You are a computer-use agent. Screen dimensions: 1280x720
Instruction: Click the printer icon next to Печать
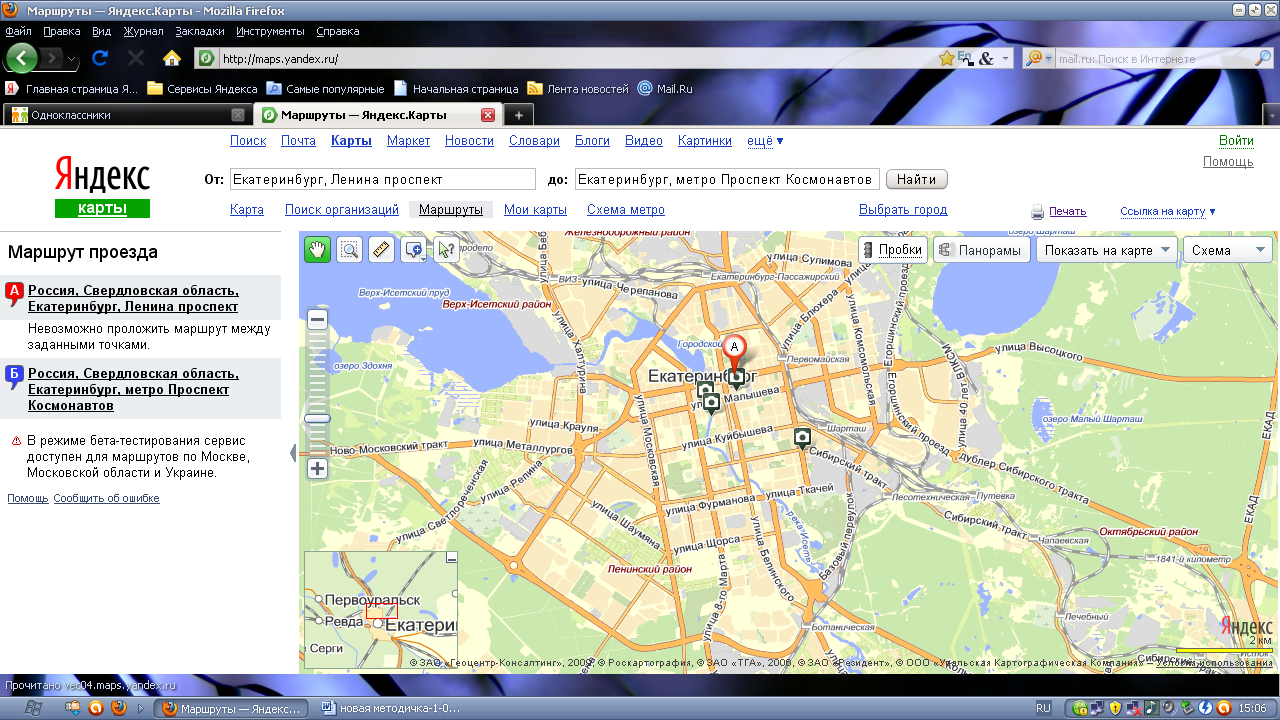(1038, 212)
